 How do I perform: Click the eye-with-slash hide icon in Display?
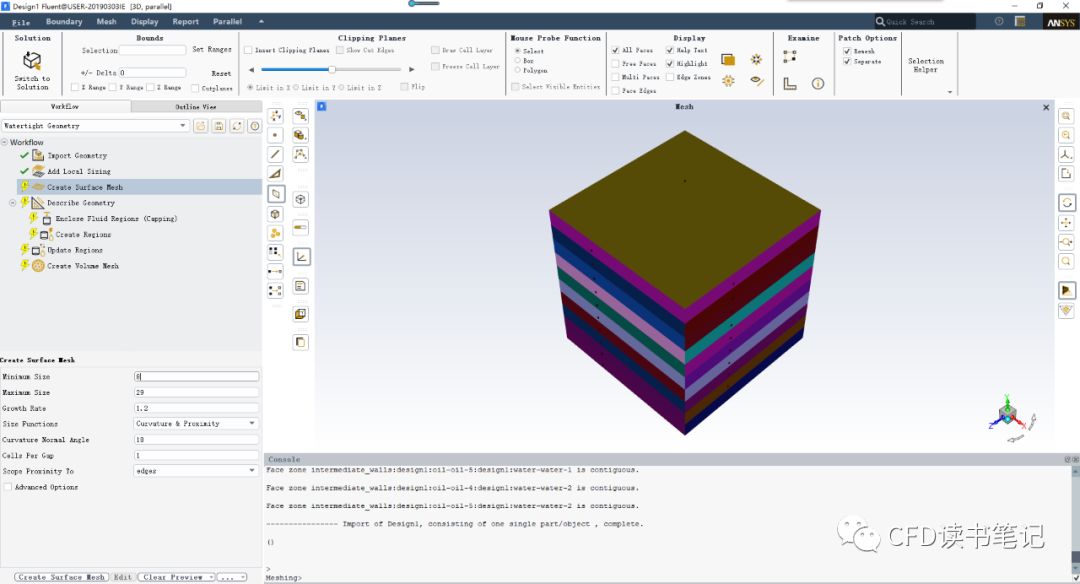point(756,81)
